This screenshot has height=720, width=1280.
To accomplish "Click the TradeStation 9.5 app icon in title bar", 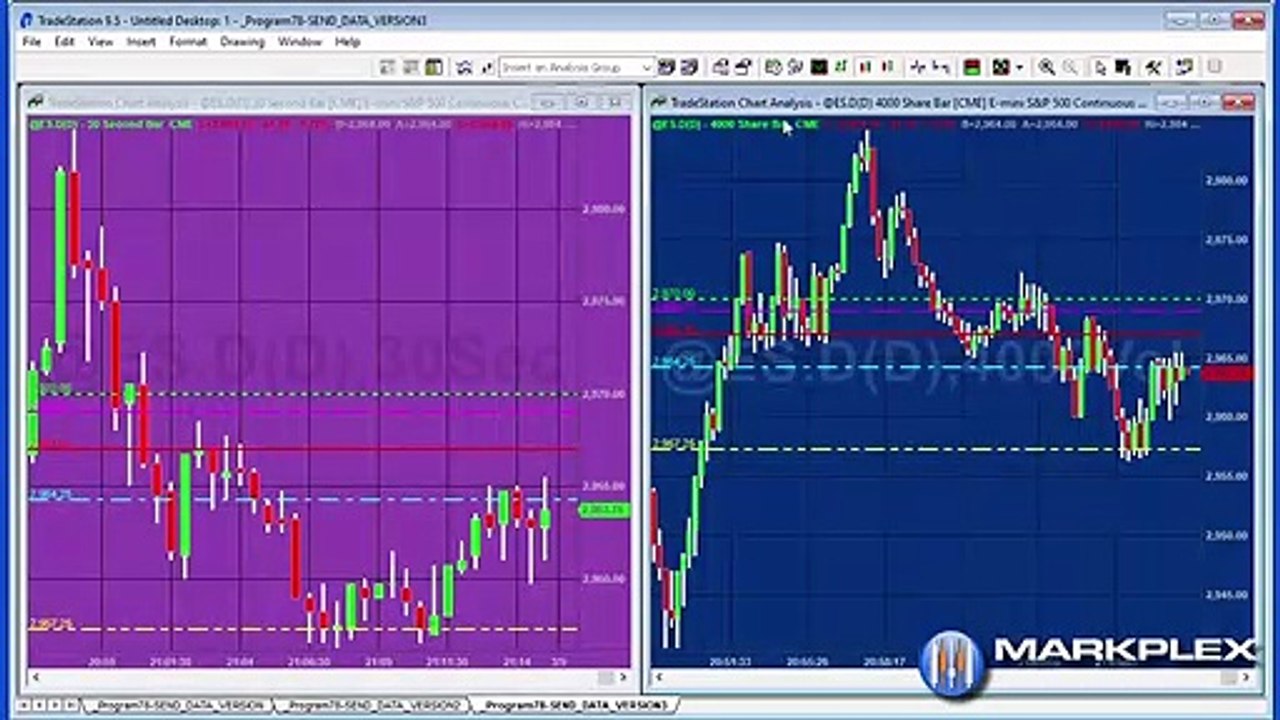I will coord(28,19).
